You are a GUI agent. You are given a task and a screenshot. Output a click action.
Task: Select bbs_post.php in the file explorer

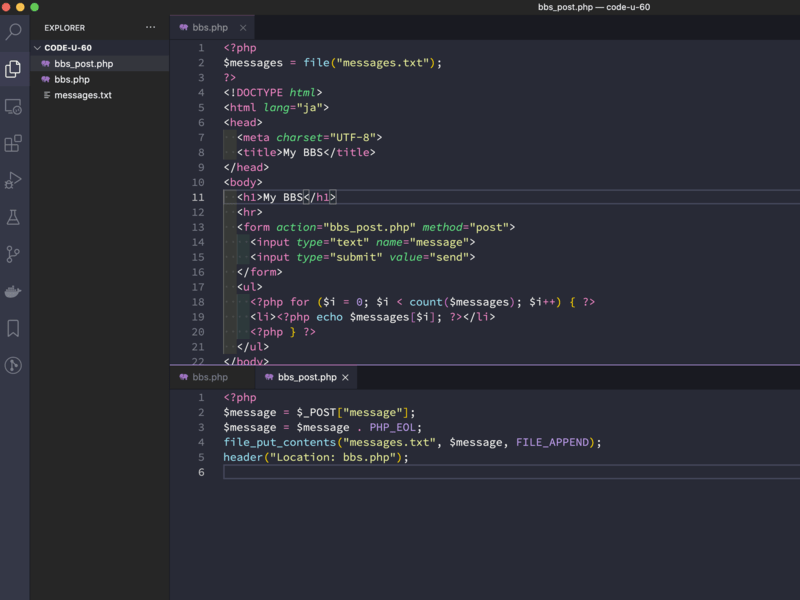[83, 63]
